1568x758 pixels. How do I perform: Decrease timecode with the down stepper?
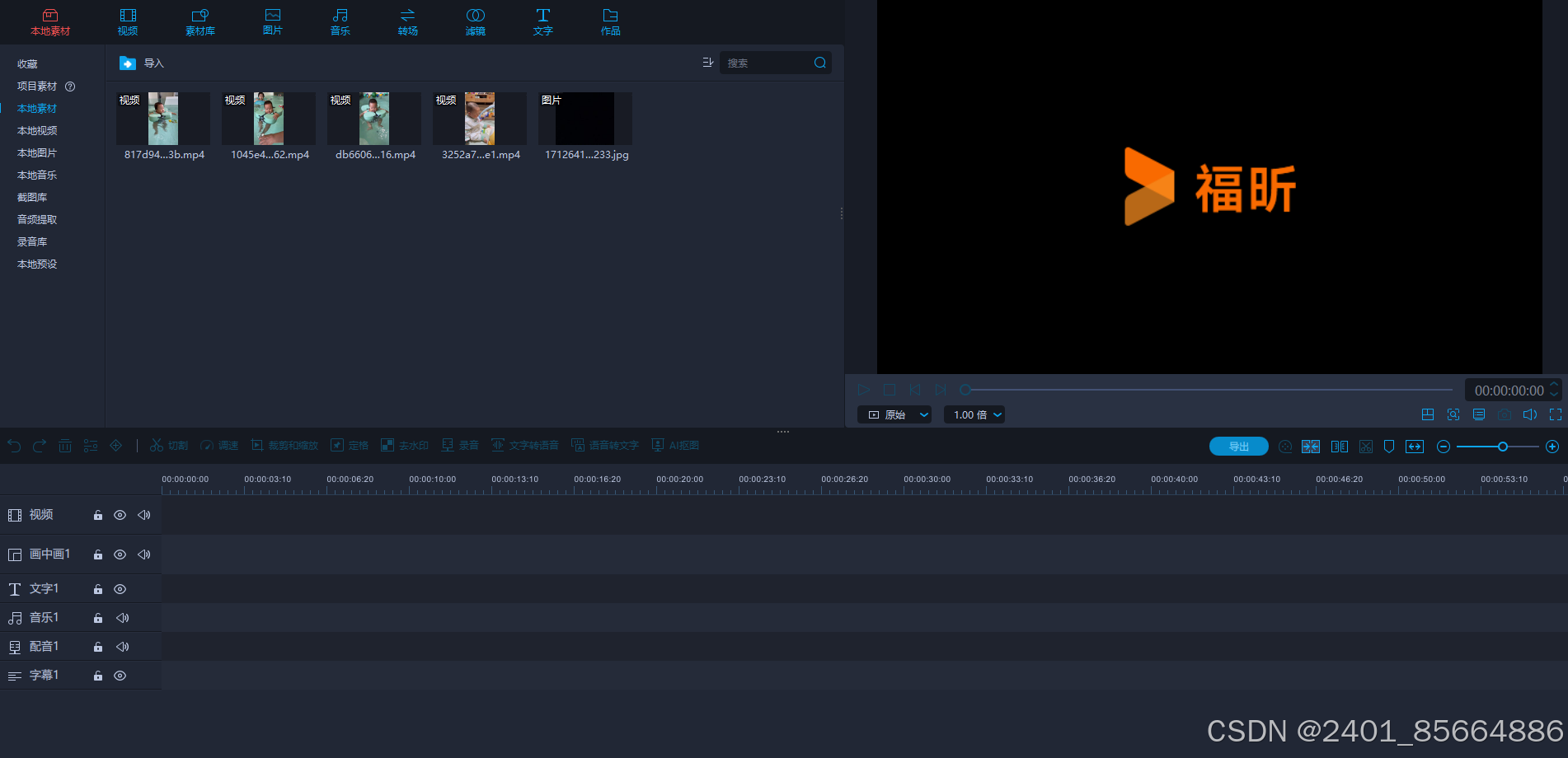point(1554,395)
